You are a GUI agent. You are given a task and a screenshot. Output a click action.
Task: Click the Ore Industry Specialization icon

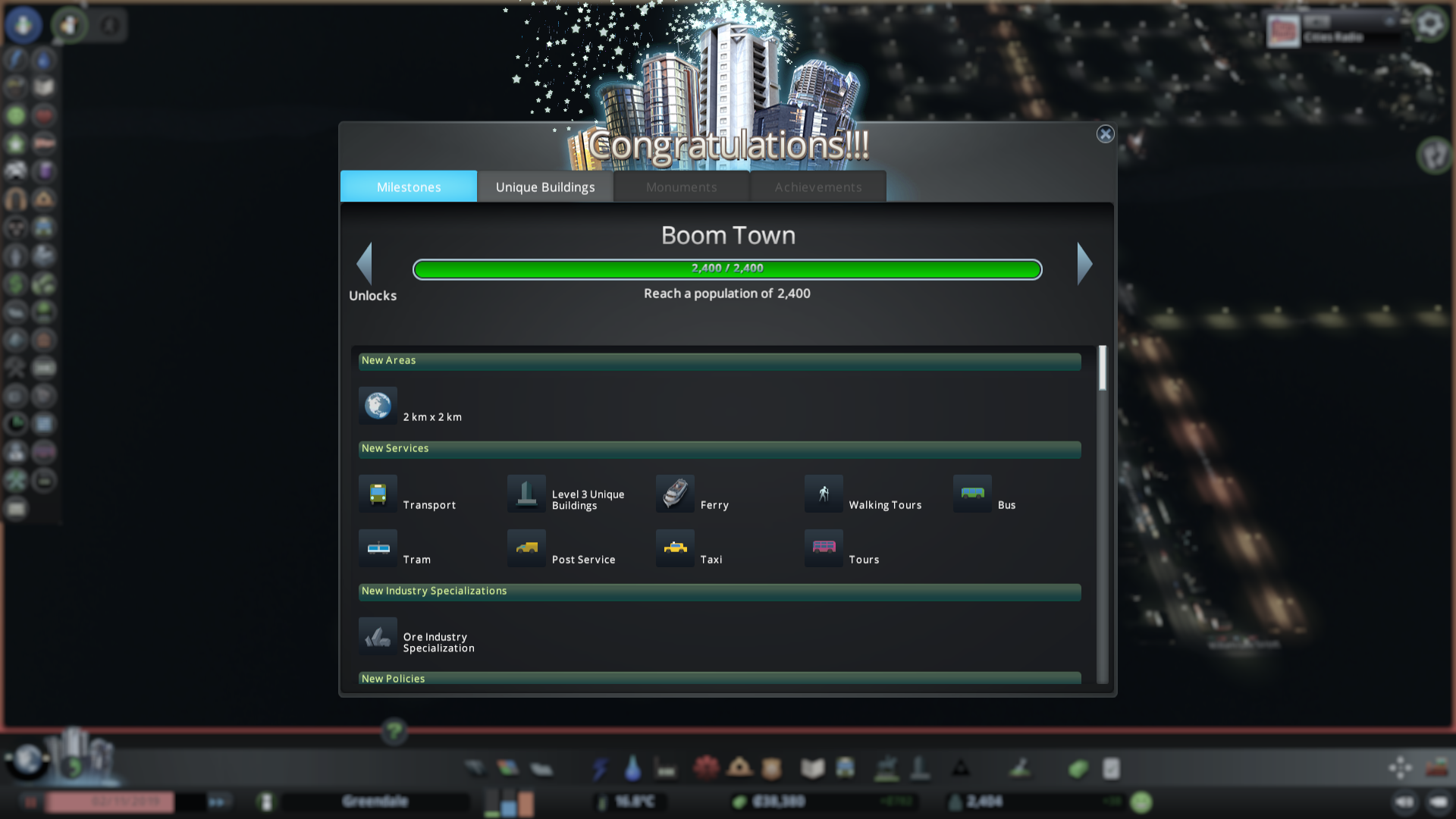378,636
